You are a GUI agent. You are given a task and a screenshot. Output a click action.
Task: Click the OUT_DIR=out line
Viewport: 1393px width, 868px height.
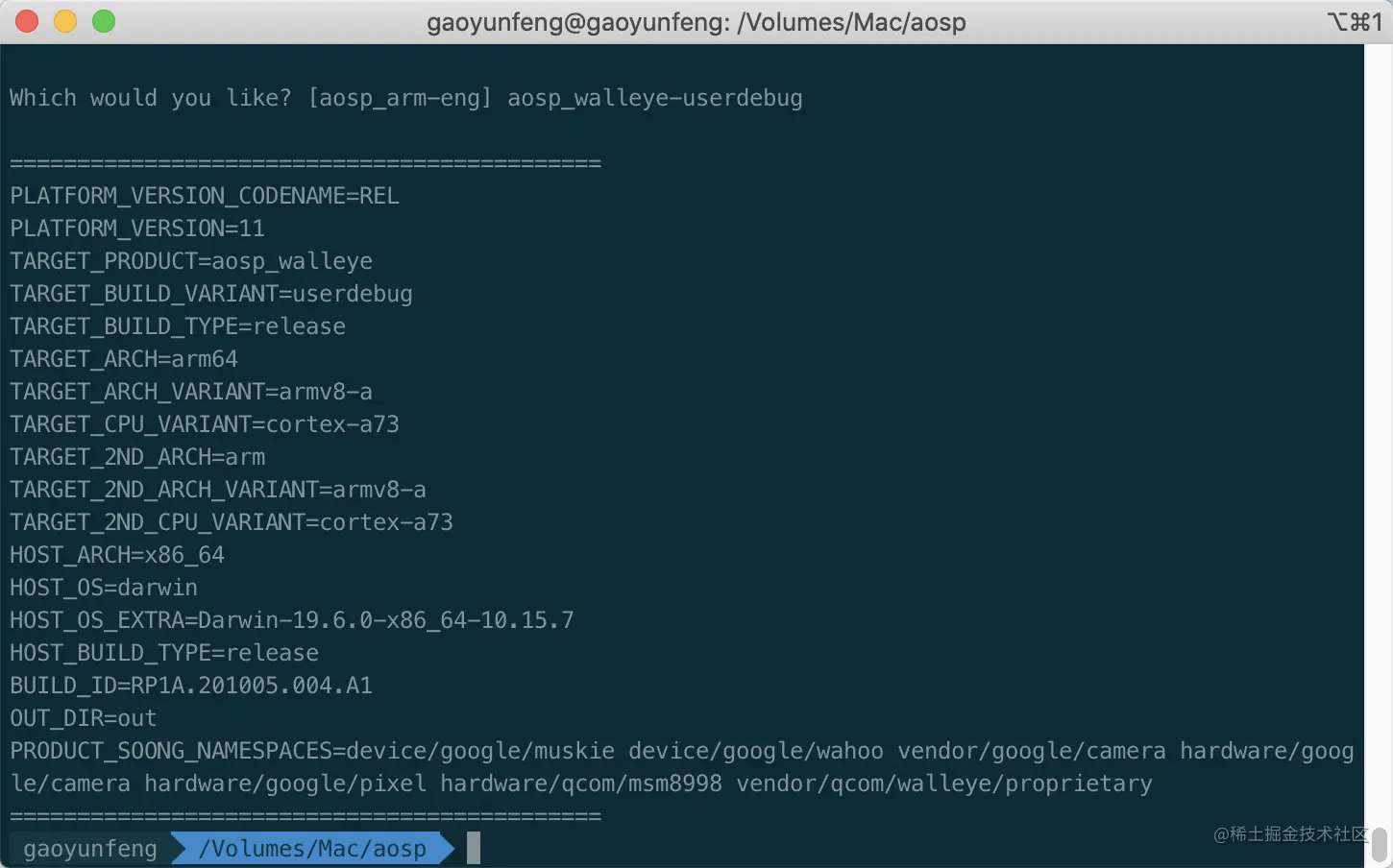84,718
